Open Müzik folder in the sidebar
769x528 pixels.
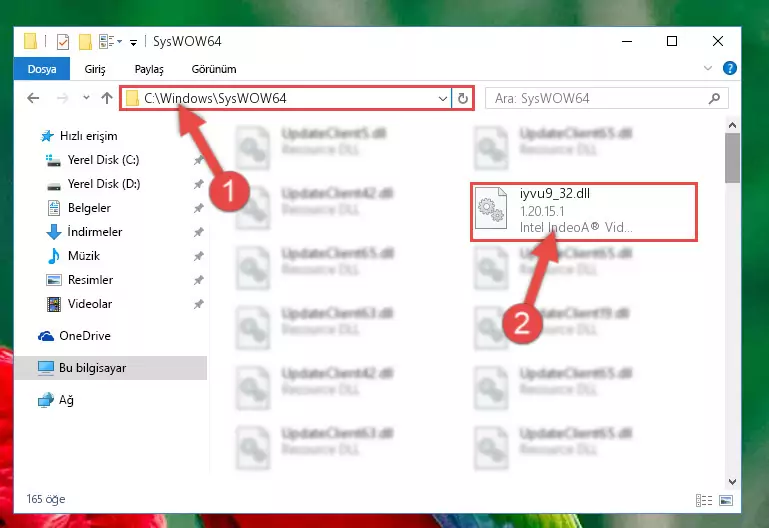(x=83, y=256)
